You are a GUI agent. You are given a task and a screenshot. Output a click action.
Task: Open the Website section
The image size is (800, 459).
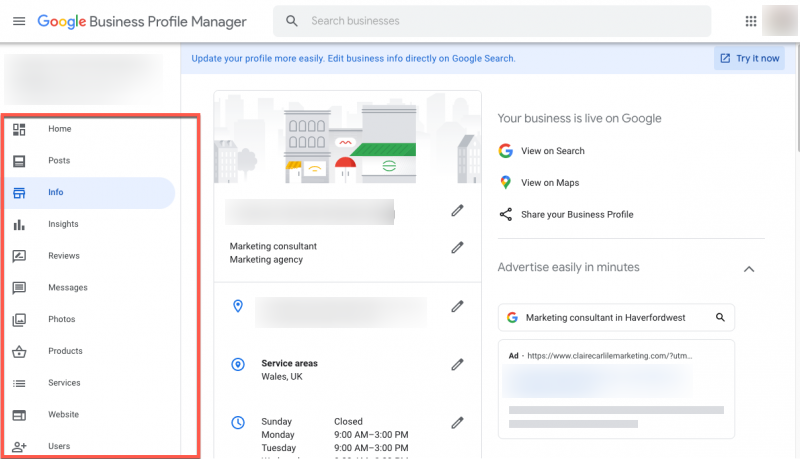[64, 415]
